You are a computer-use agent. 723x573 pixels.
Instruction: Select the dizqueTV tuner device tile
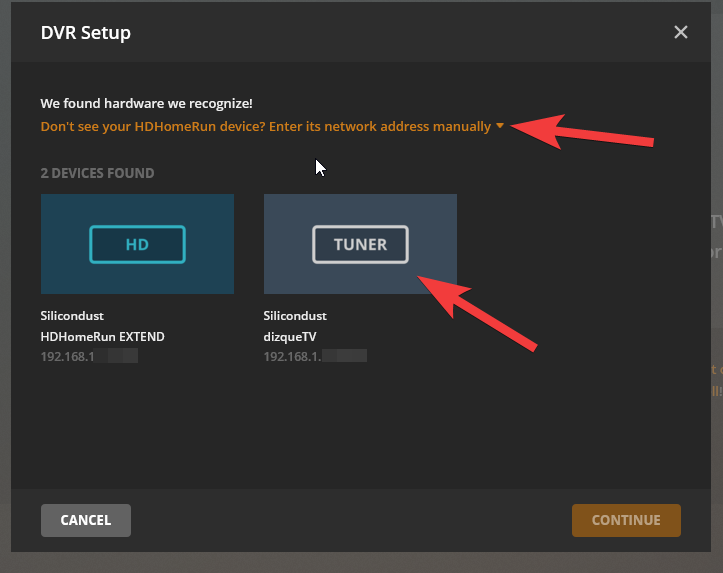(360, 244)
